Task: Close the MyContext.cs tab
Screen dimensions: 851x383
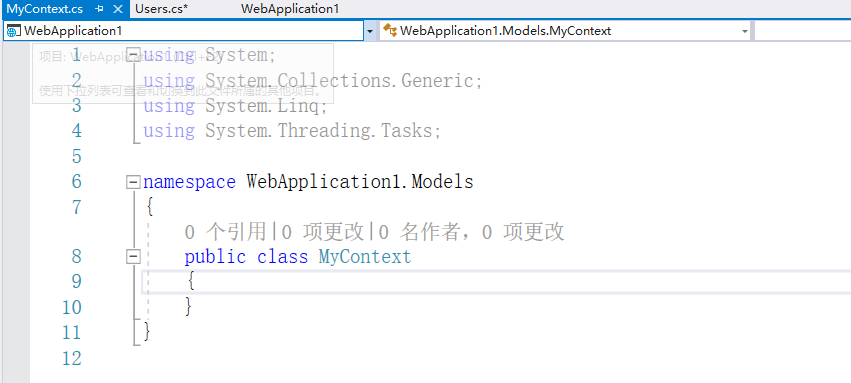Action: (x=118, y=9)
